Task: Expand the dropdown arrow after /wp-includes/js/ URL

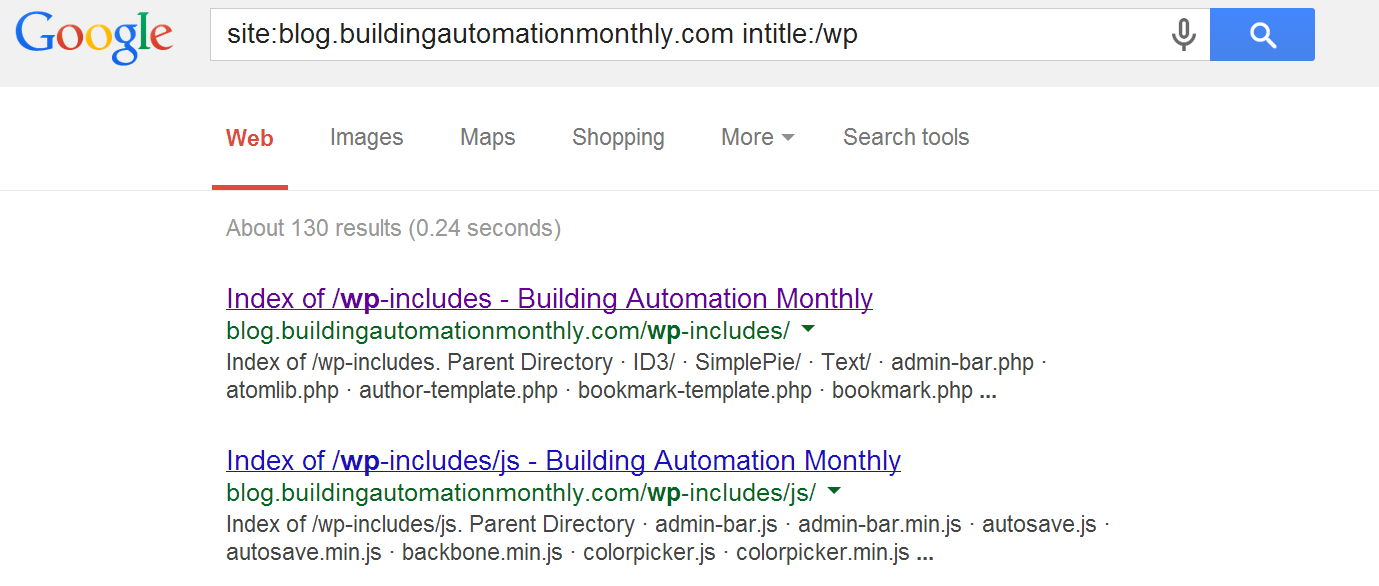Action: [x=834, y=491]
